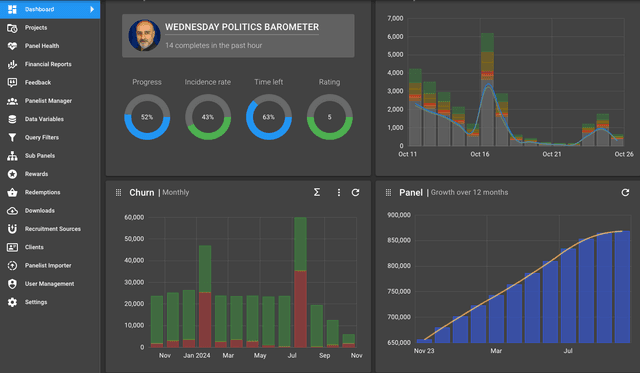Grab the Panel widget drag handle
This screenshot has width=640, height=373.
[x=388, y=192]
